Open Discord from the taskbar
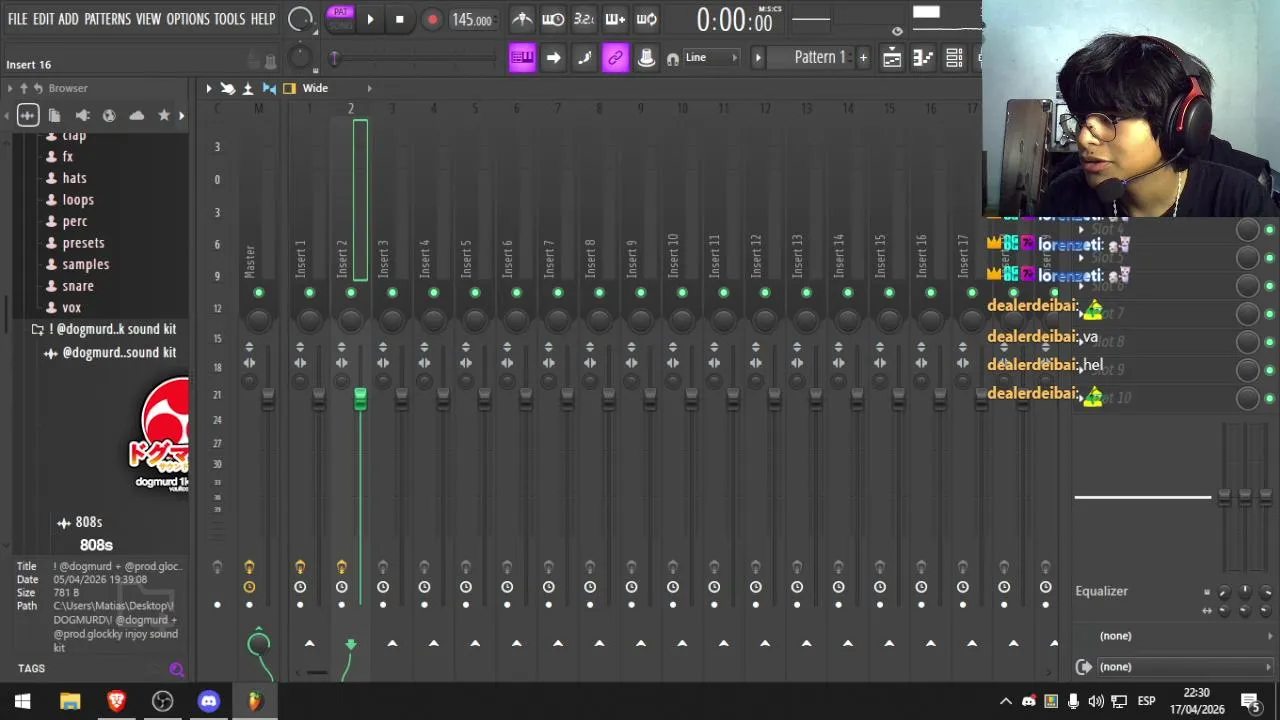Viewport: 1280px width, 720px height. coord(208,701)
